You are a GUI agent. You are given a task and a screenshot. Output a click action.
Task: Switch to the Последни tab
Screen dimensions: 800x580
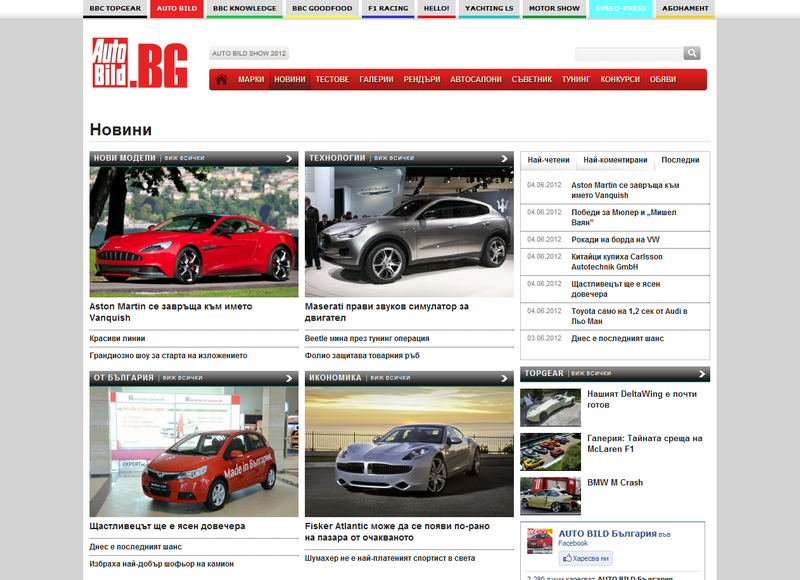(680, 160)
